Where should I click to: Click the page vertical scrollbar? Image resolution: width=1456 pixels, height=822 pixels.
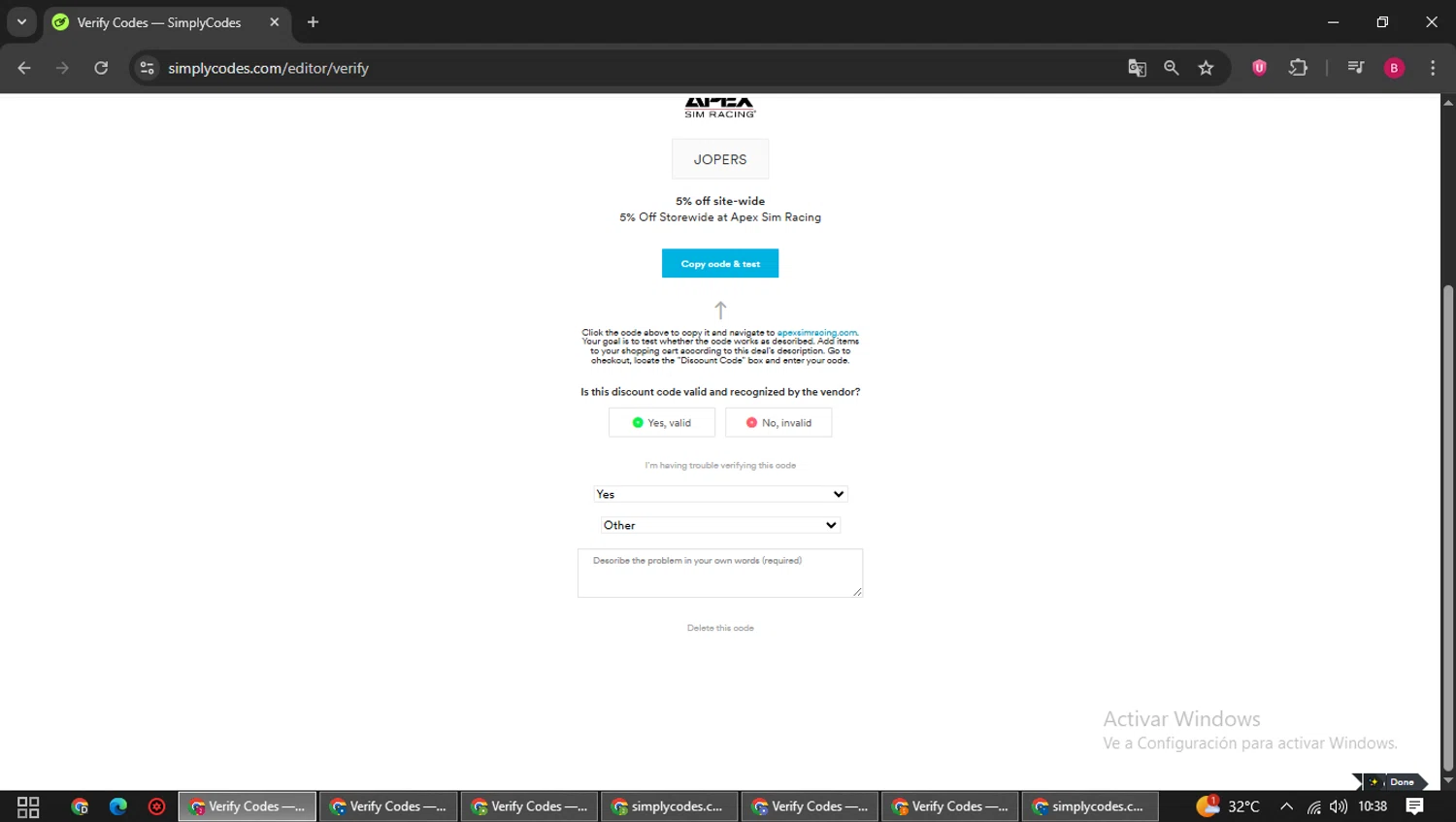tap(1448, 529)
